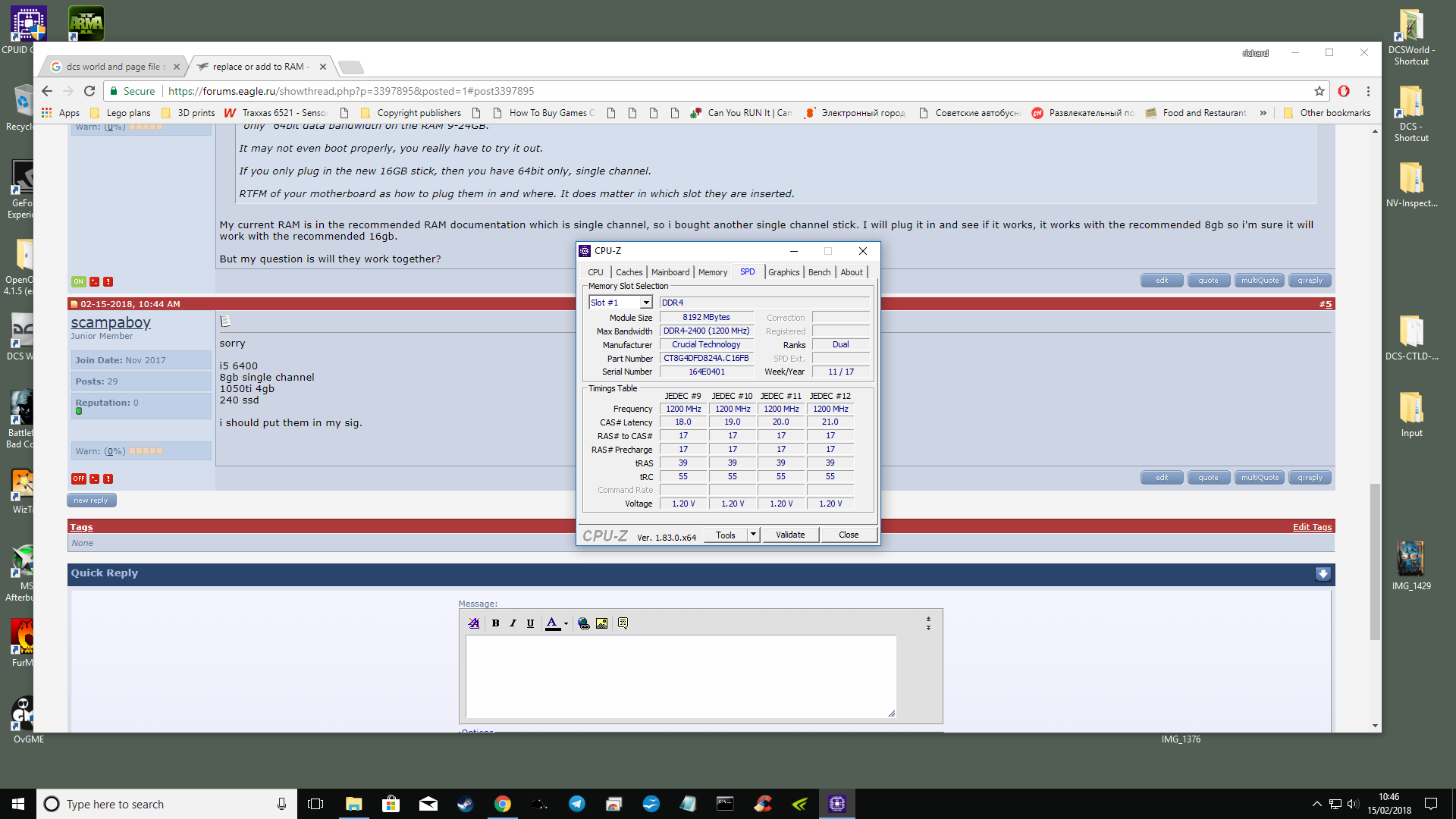This screenshot has height=819, width=1456.
Task: Click the Windows Start button
Action: (18, 804)
